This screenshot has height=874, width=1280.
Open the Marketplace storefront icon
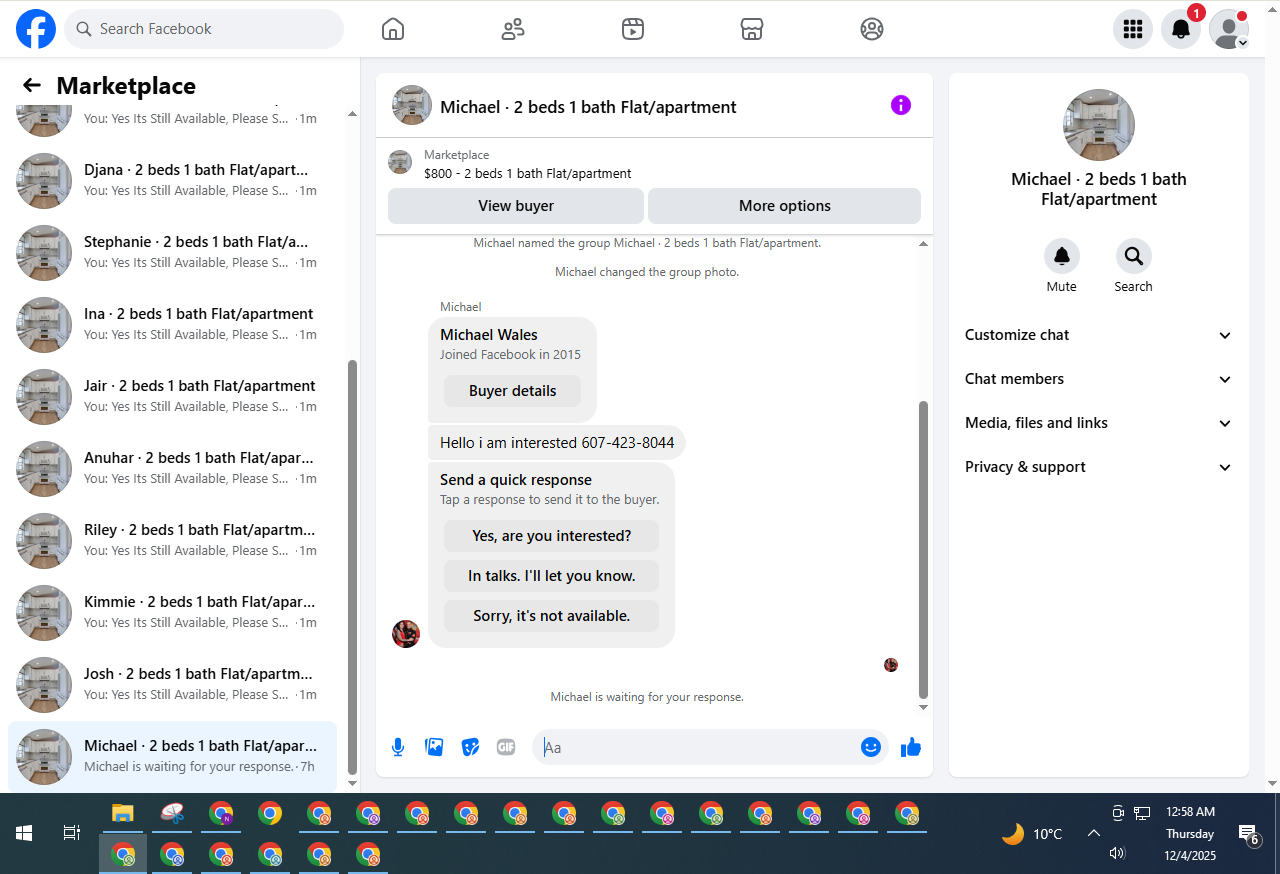[752, 29]
